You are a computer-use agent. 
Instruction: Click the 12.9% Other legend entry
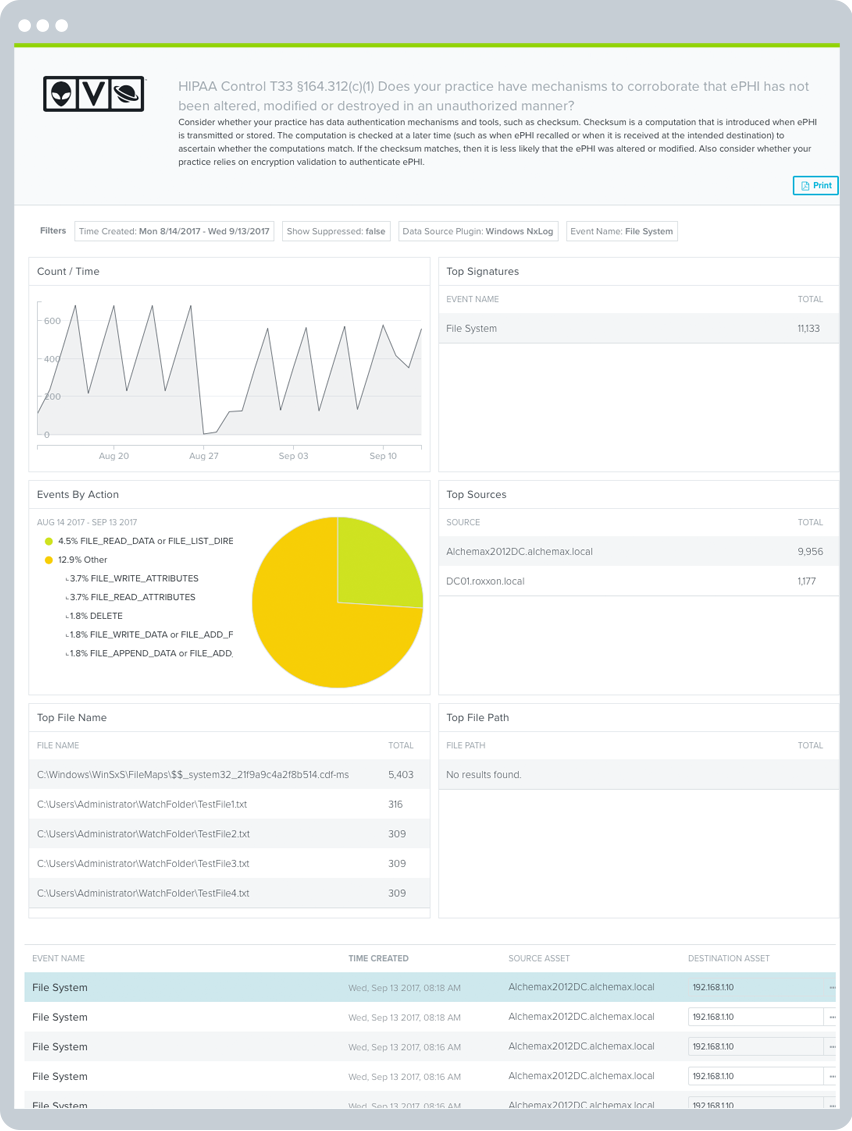(82, 560)
